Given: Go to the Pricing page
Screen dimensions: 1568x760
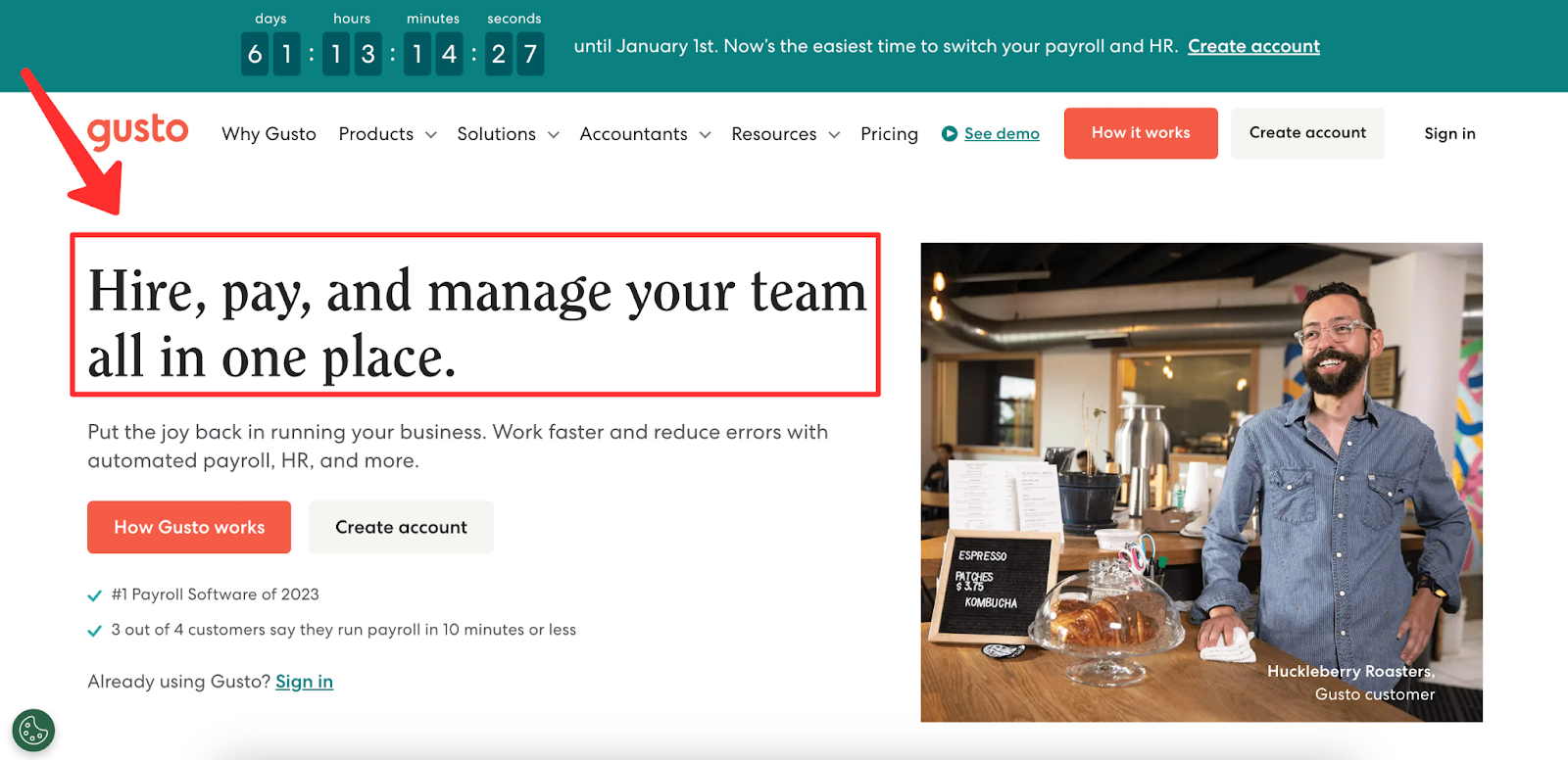Looking at the screenshot, I should tap(889, 134).
